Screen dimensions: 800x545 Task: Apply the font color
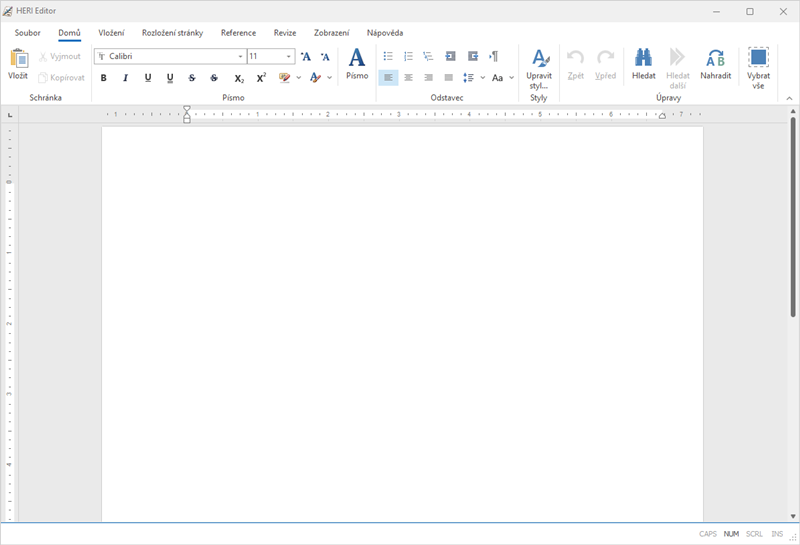coord(315,78)
